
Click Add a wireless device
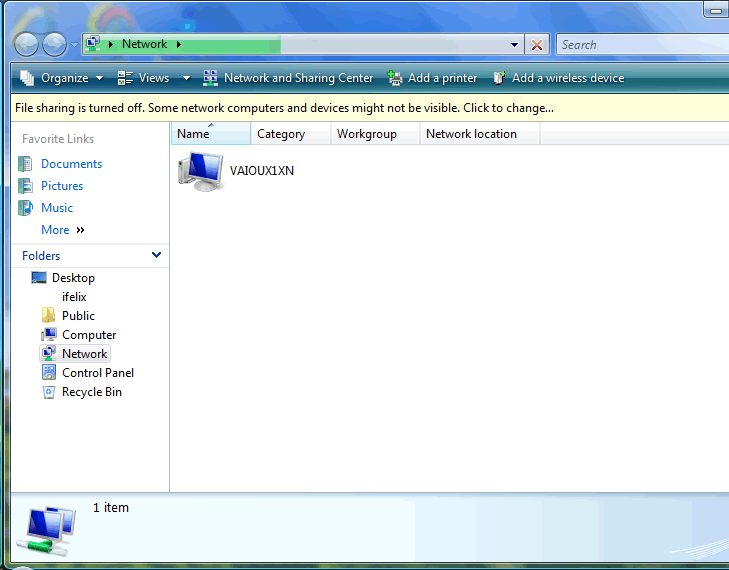coord(558,78)
